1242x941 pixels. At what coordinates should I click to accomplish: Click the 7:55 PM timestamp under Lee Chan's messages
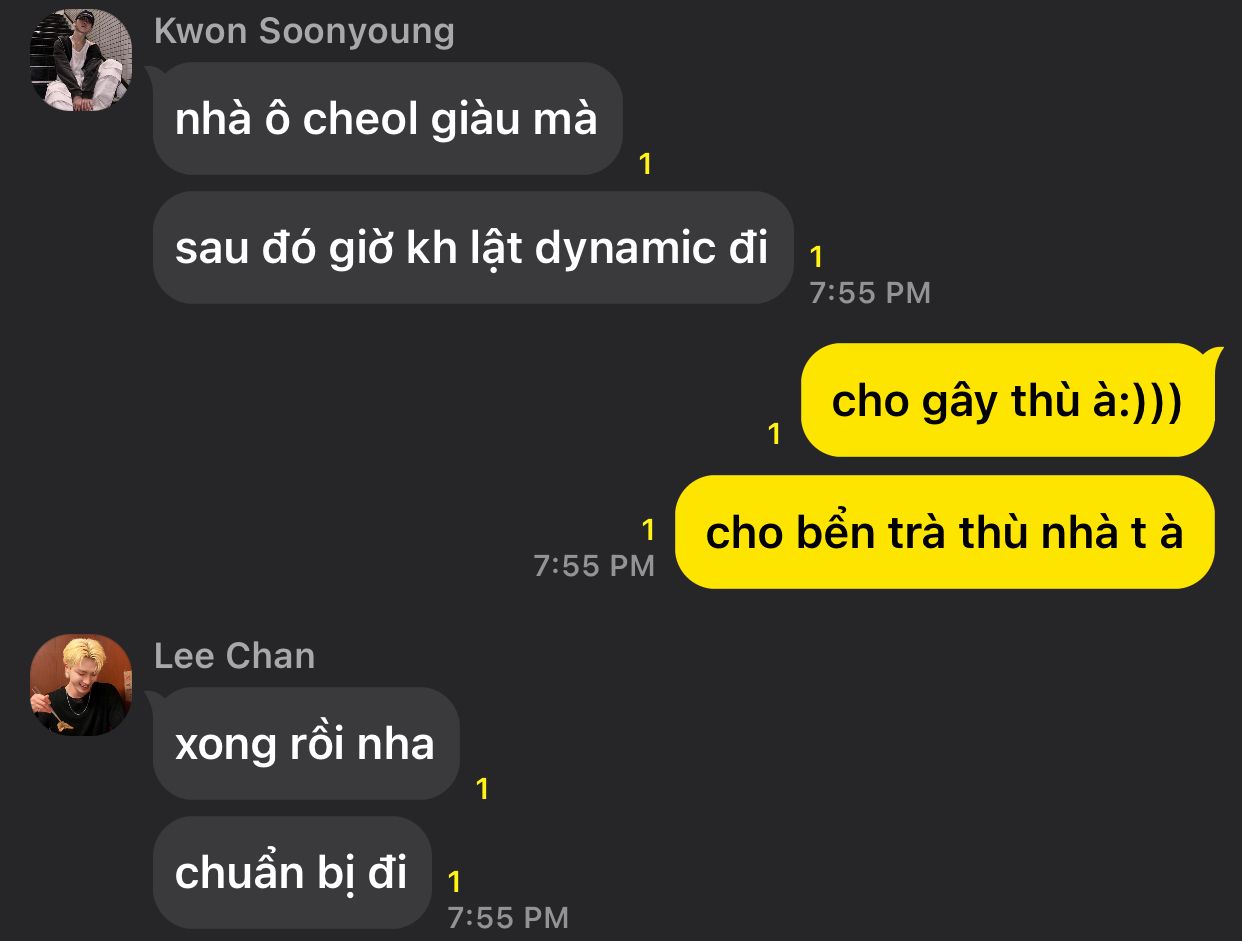coord(508,917)
